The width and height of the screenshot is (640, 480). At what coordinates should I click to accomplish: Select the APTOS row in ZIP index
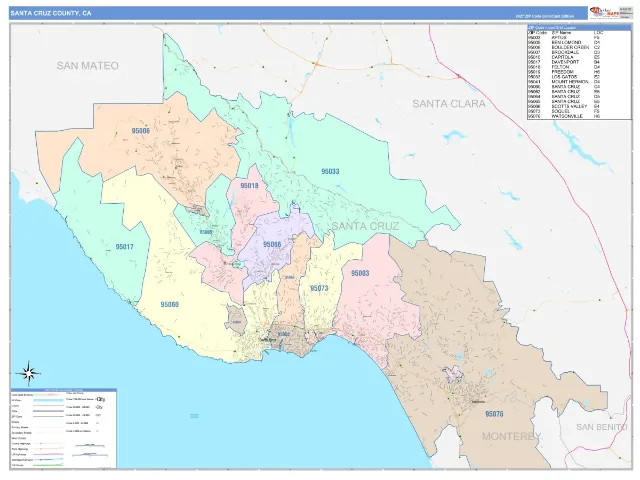tap(579, 38)
